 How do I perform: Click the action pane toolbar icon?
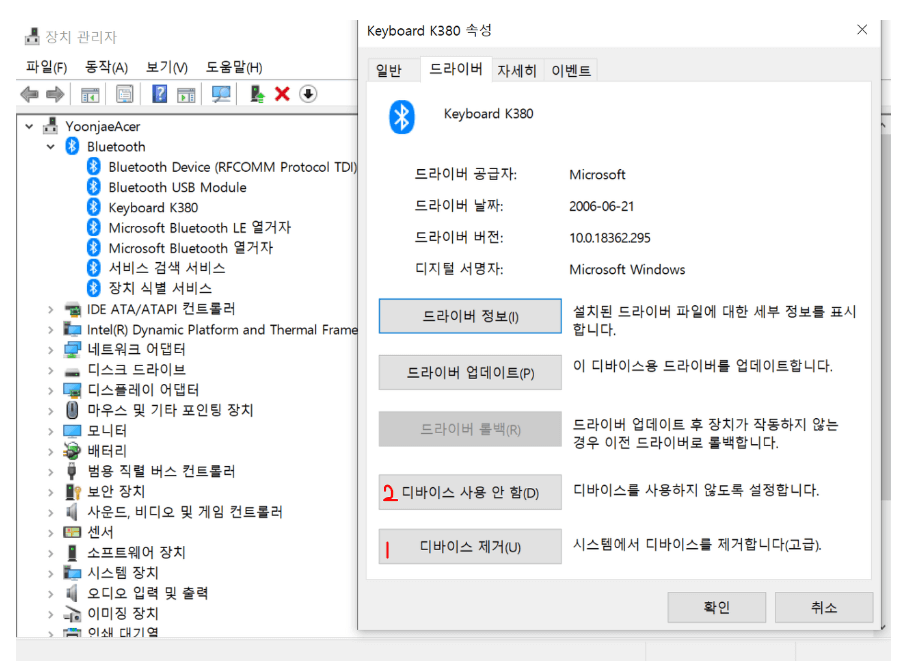[x=186, y=94]
